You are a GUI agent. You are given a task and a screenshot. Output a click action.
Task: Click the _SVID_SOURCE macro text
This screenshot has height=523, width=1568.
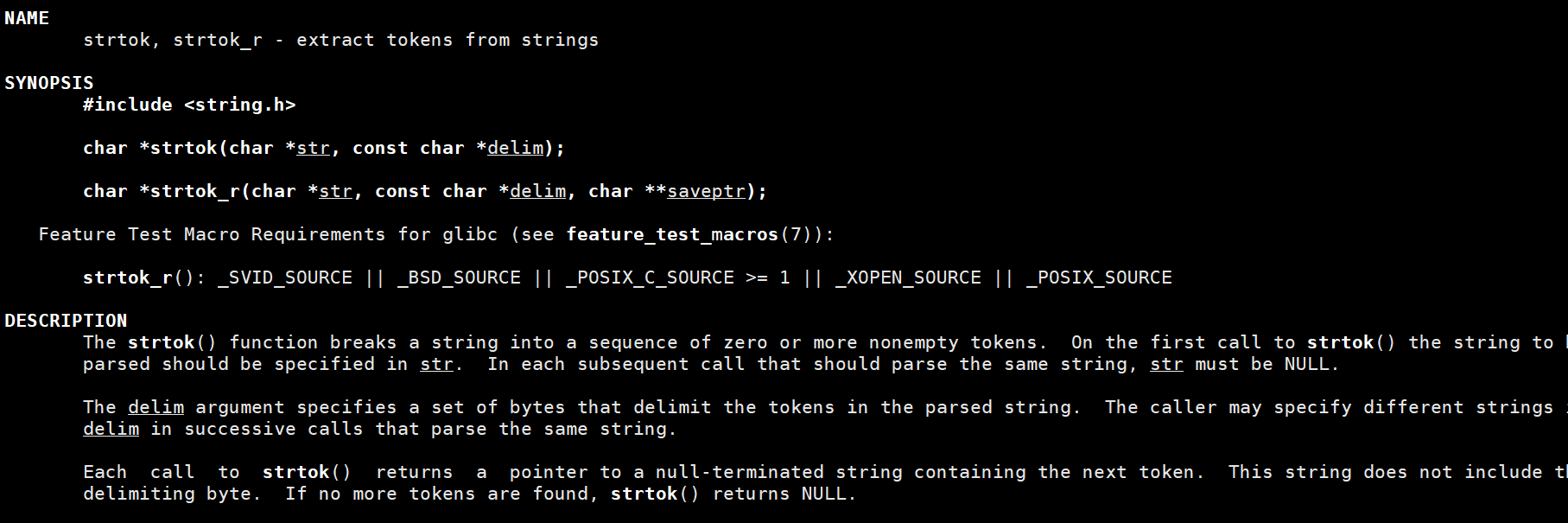point(285,277)
